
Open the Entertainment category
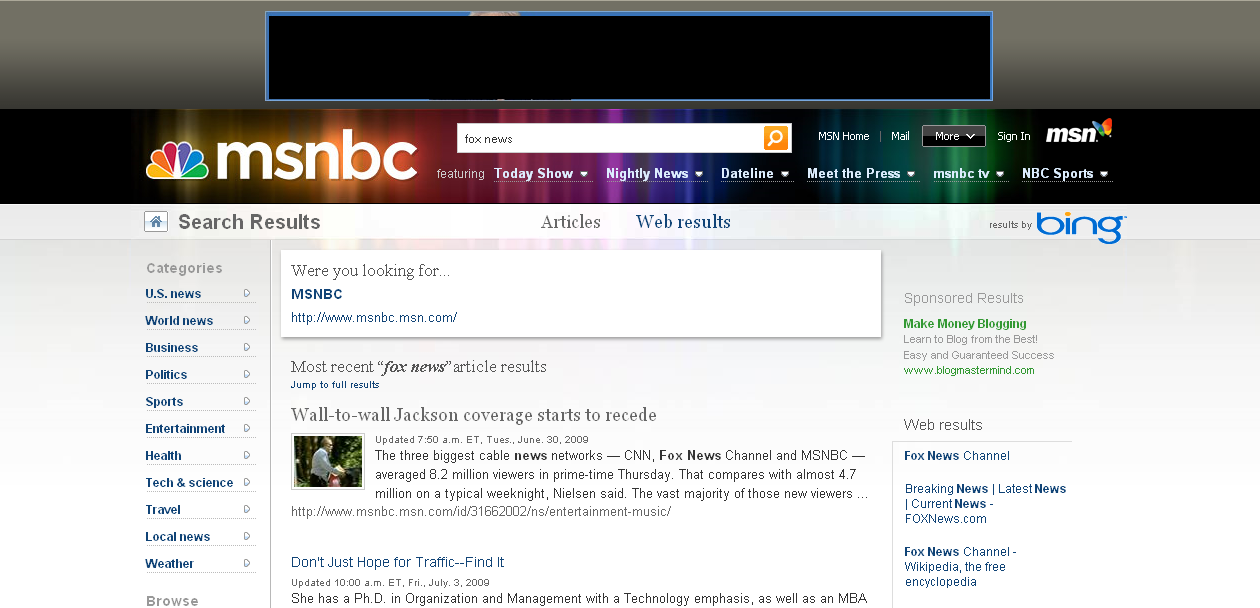pos(185,428)
